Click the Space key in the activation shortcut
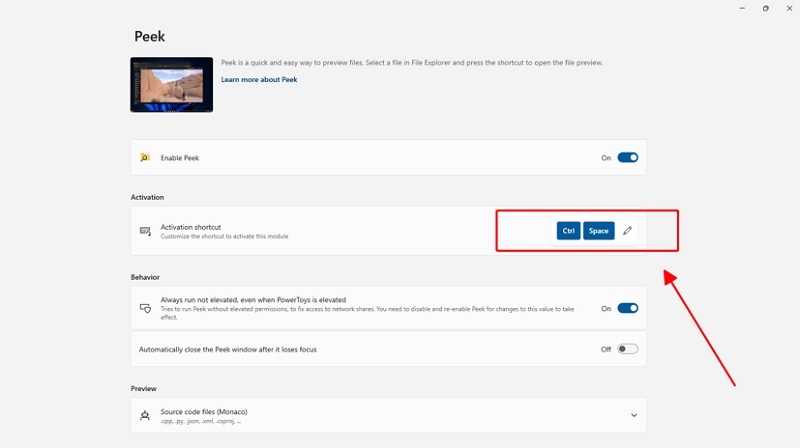800x448 pixels. (x=598, y=231)
